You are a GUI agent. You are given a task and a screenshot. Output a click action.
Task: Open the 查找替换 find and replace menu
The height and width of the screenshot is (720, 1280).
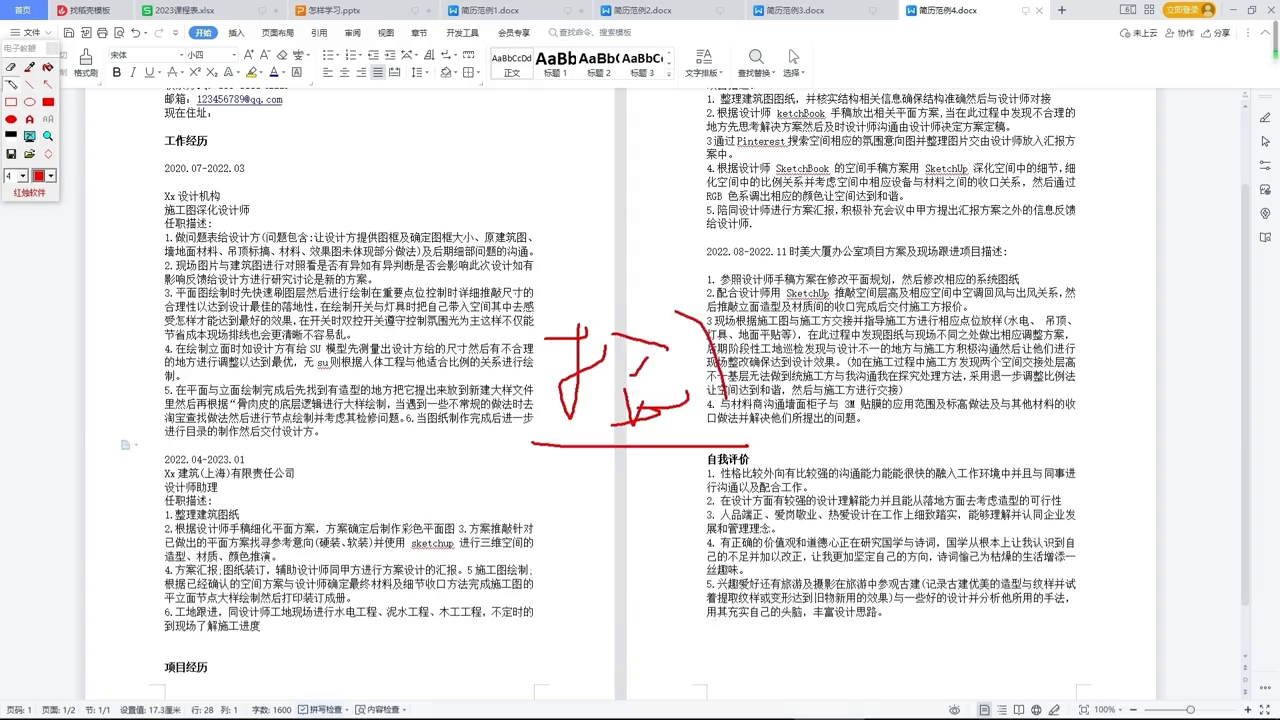[x=756, y=64]
